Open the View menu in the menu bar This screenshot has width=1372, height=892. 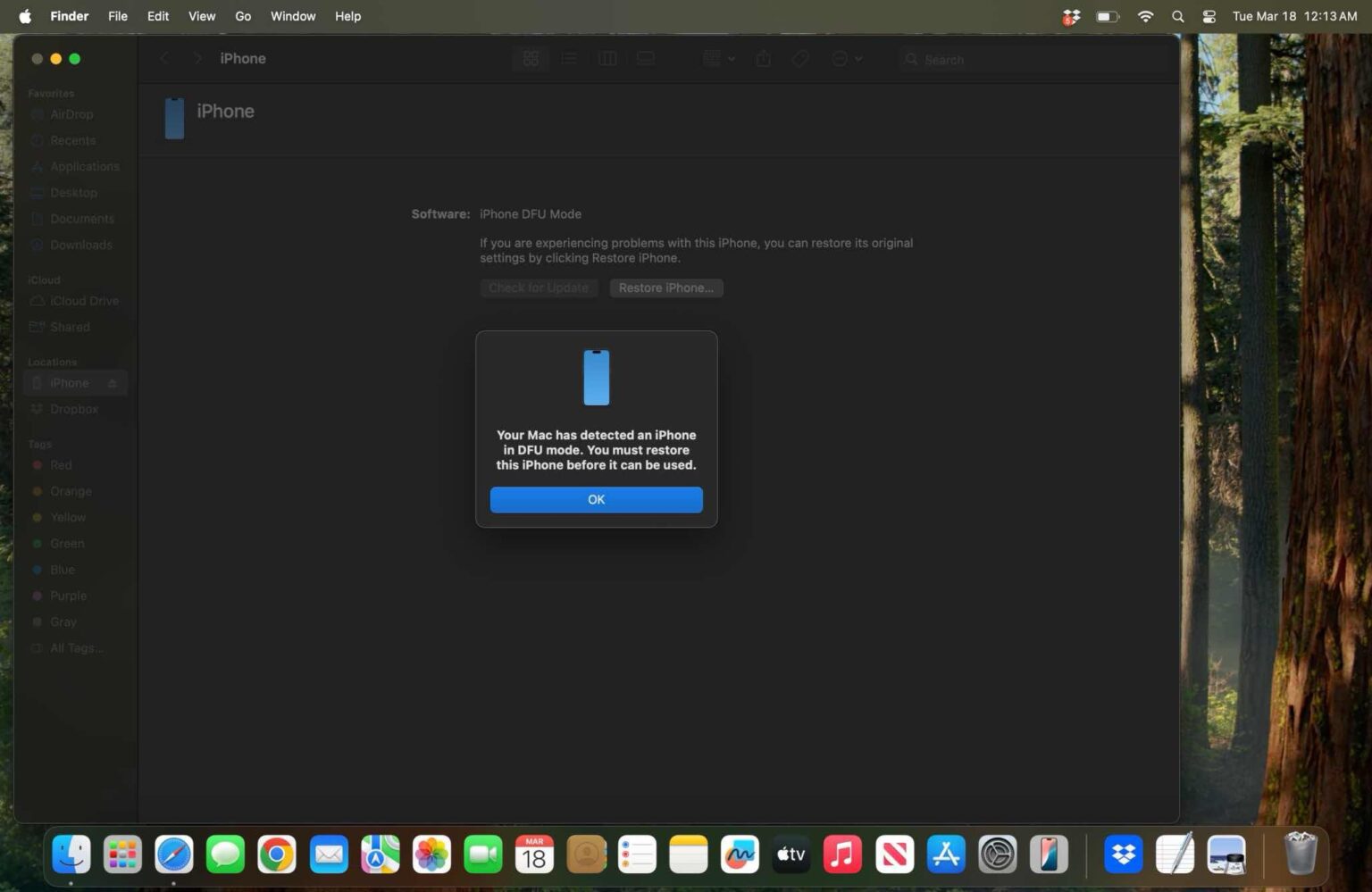(201, 15)
